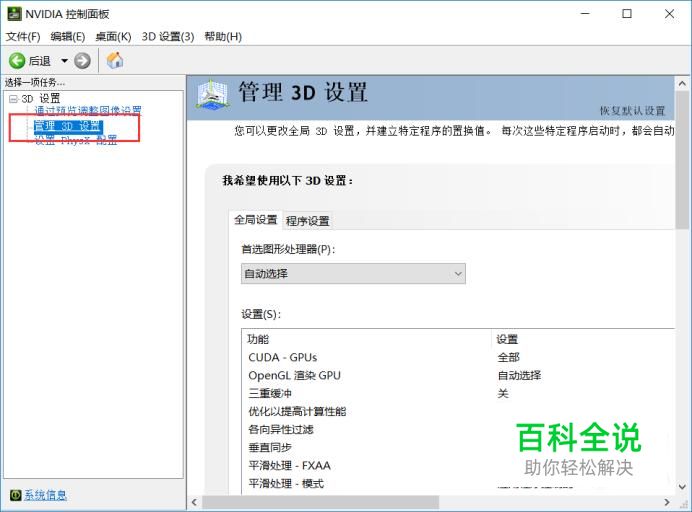
Task: Open the 桌面(K) menu
Action: [113, 37]
